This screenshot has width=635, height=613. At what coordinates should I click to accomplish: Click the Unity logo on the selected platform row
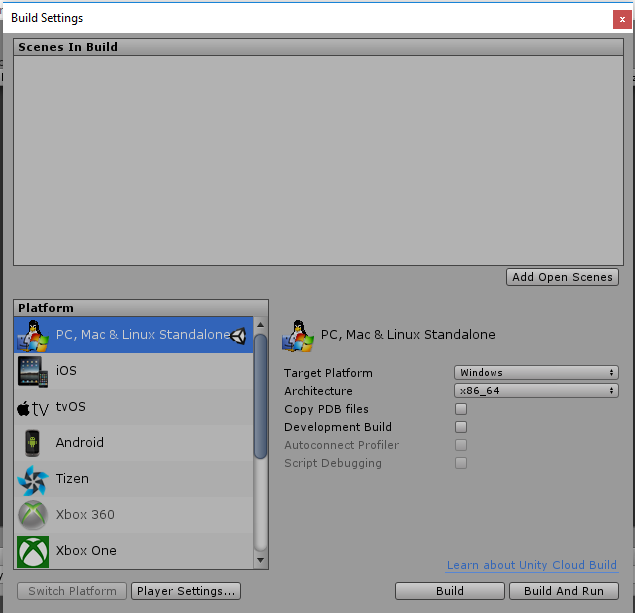(x=239, y=336)
